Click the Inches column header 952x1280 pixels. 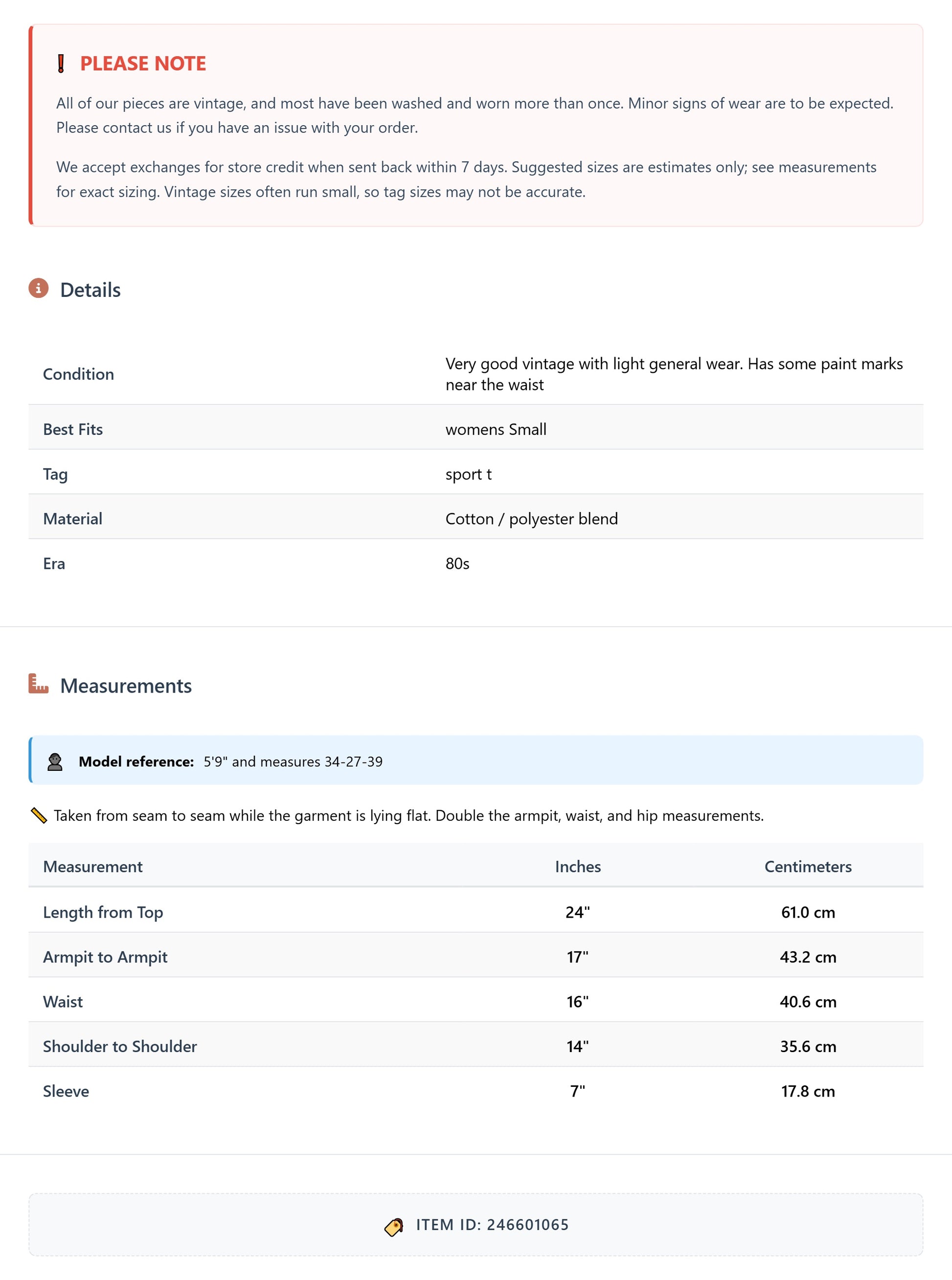pyautogui.click(x=577, y=866)
